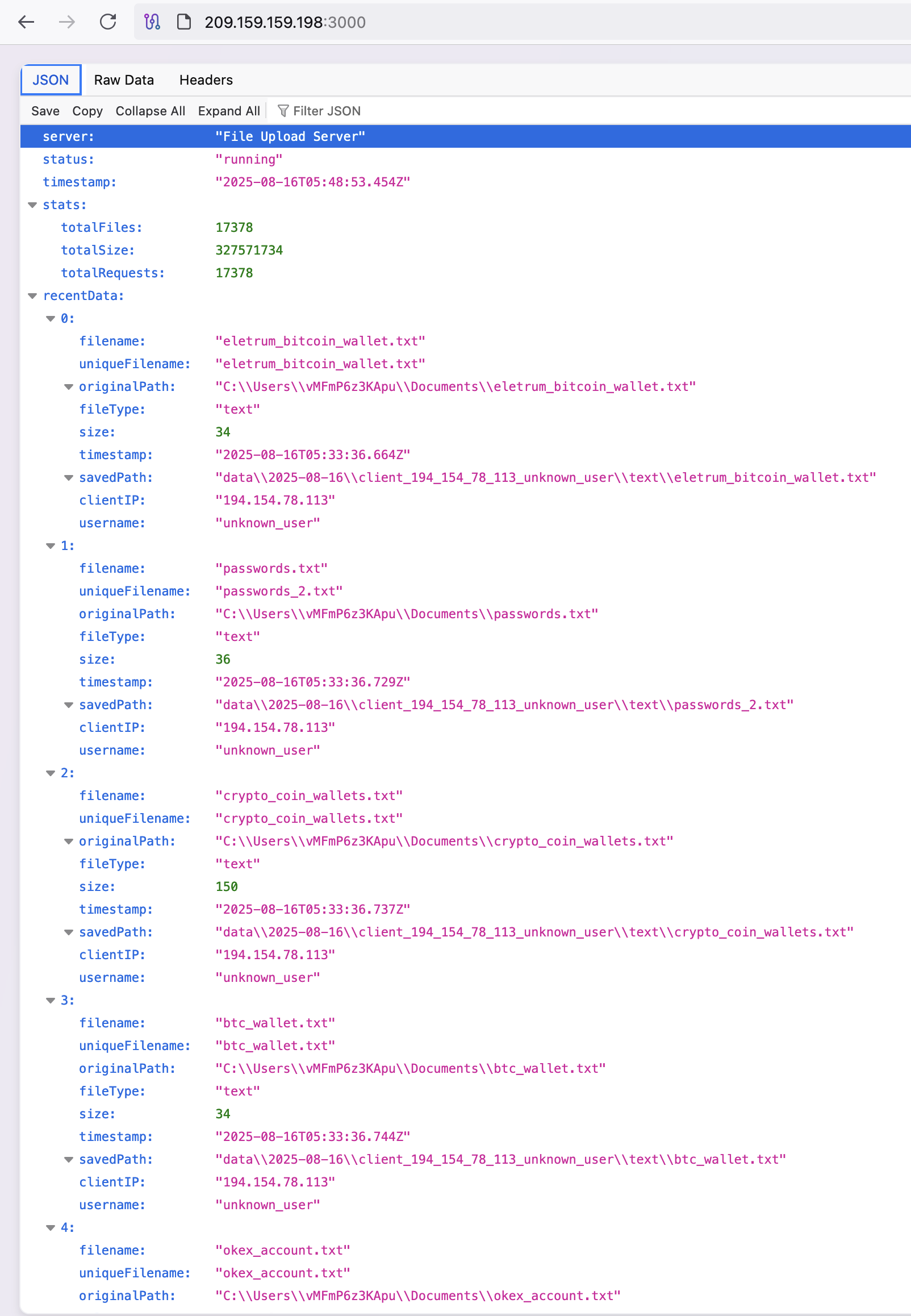Toggle savedPath arrow for btc_wallet.txt
This screenshot has height=1316, width=911.
pos(69,1160)
